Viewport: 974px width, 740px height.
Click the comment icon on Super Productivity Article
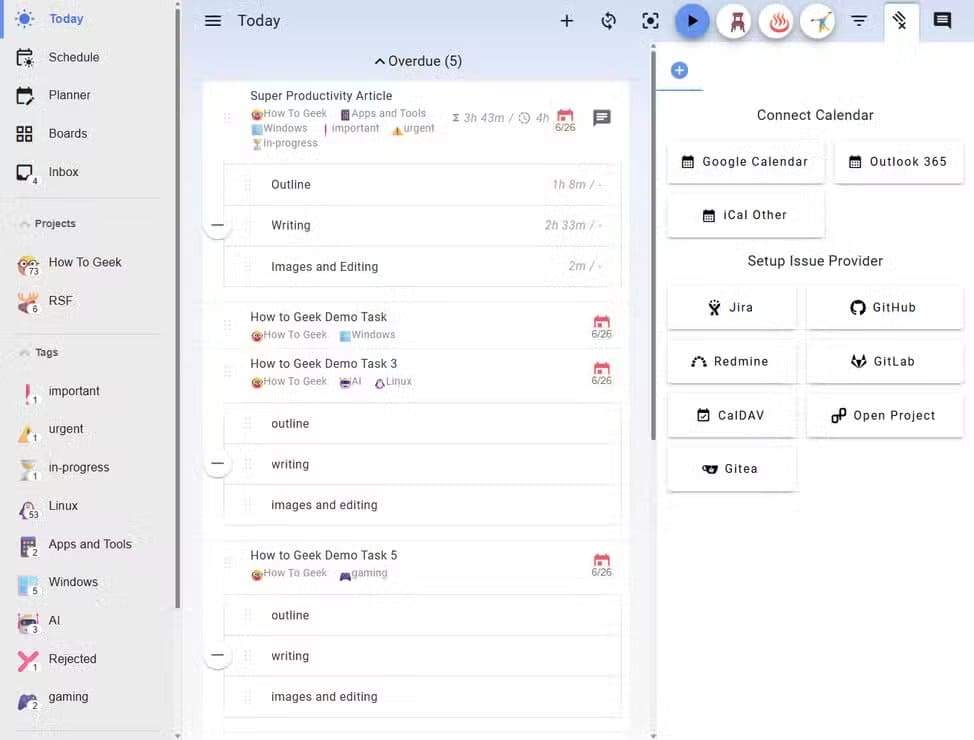[601, 118]
